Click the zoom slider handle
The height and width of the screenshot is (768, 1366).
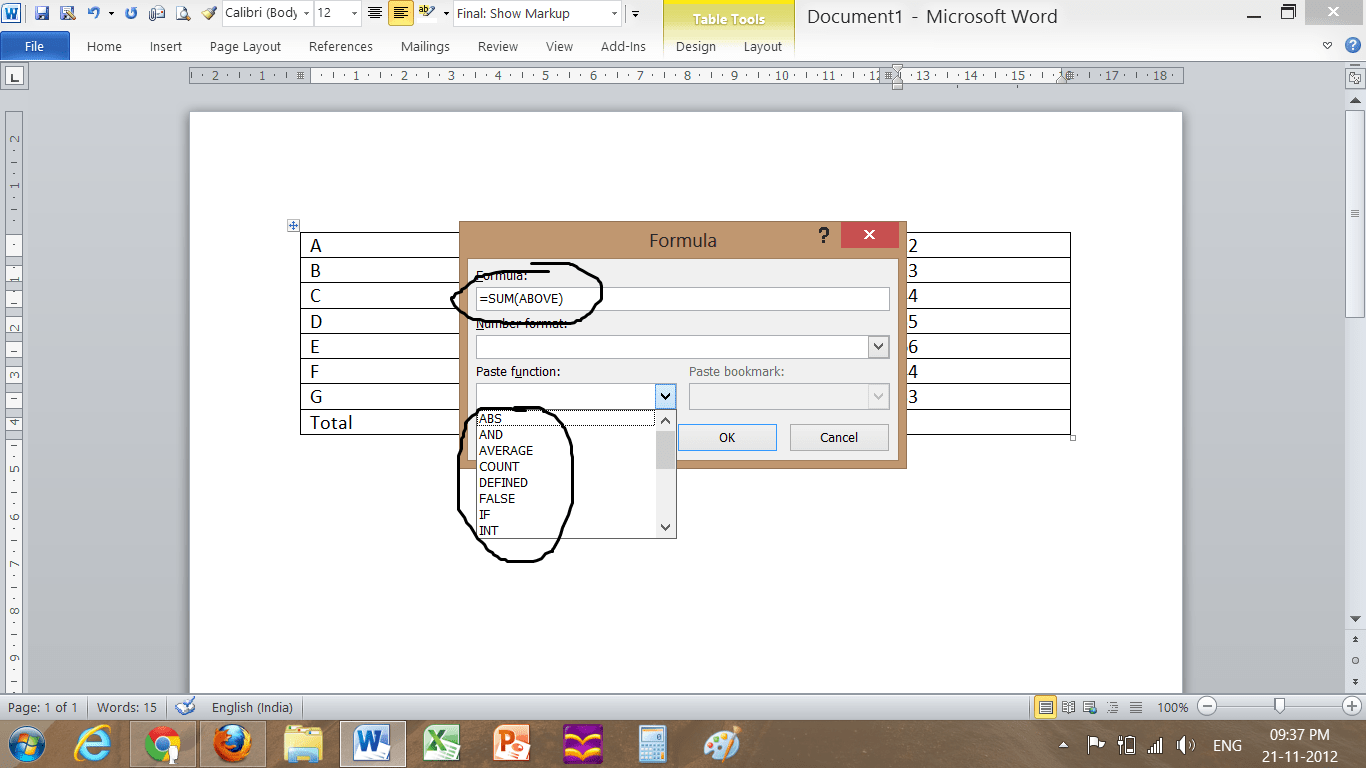1278,707
